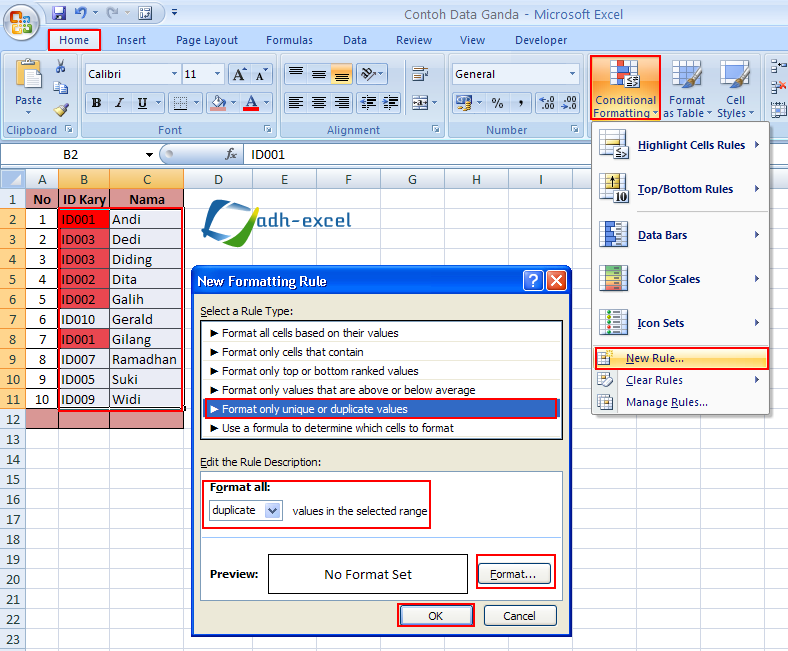The width and height of the screenshot is (788, 651).
Task: Open the Fill Color dropdown arrow
Action: (x=233, y=103)
